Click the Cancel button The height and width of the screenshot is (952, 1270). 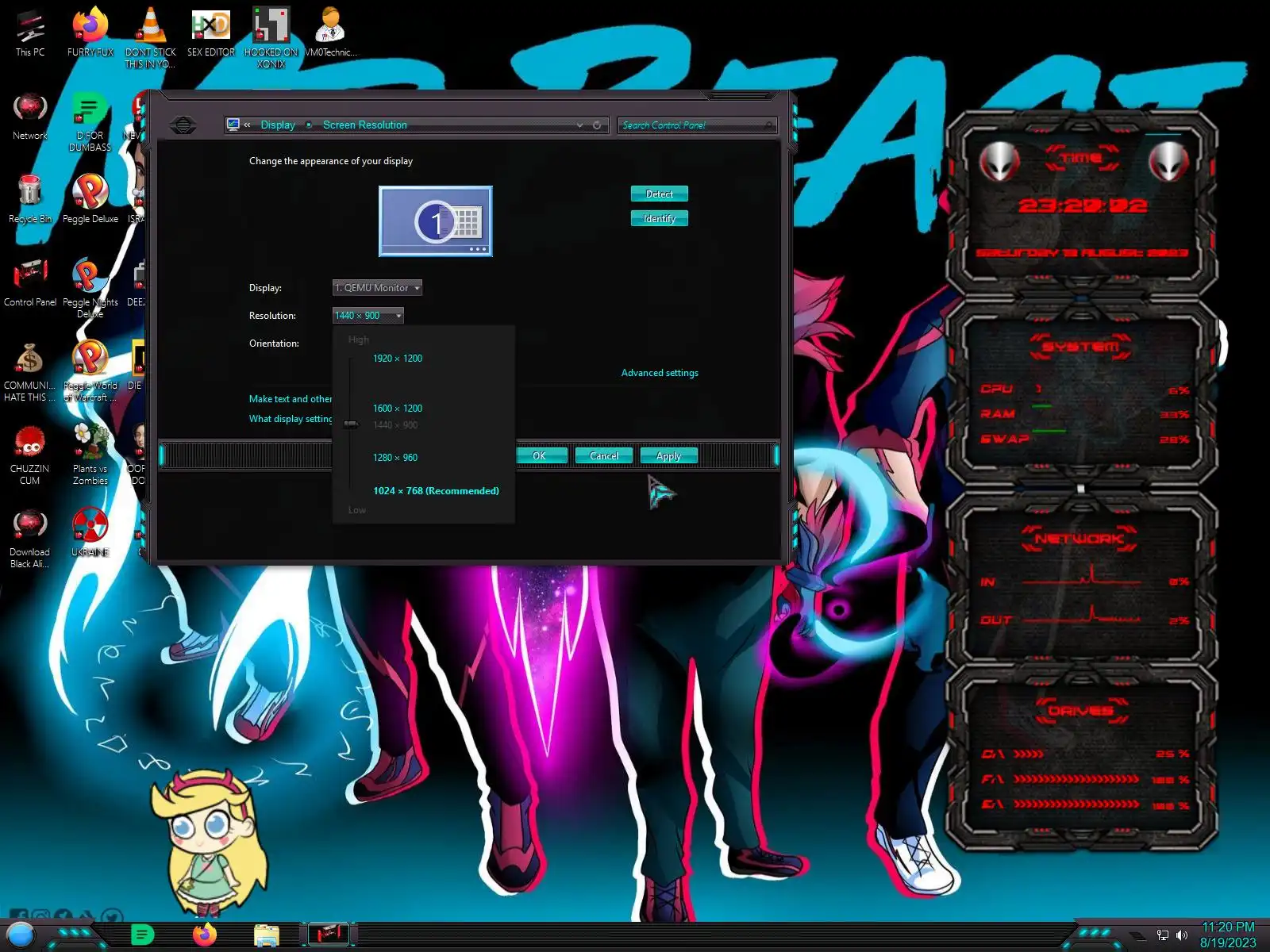point(604,456)
